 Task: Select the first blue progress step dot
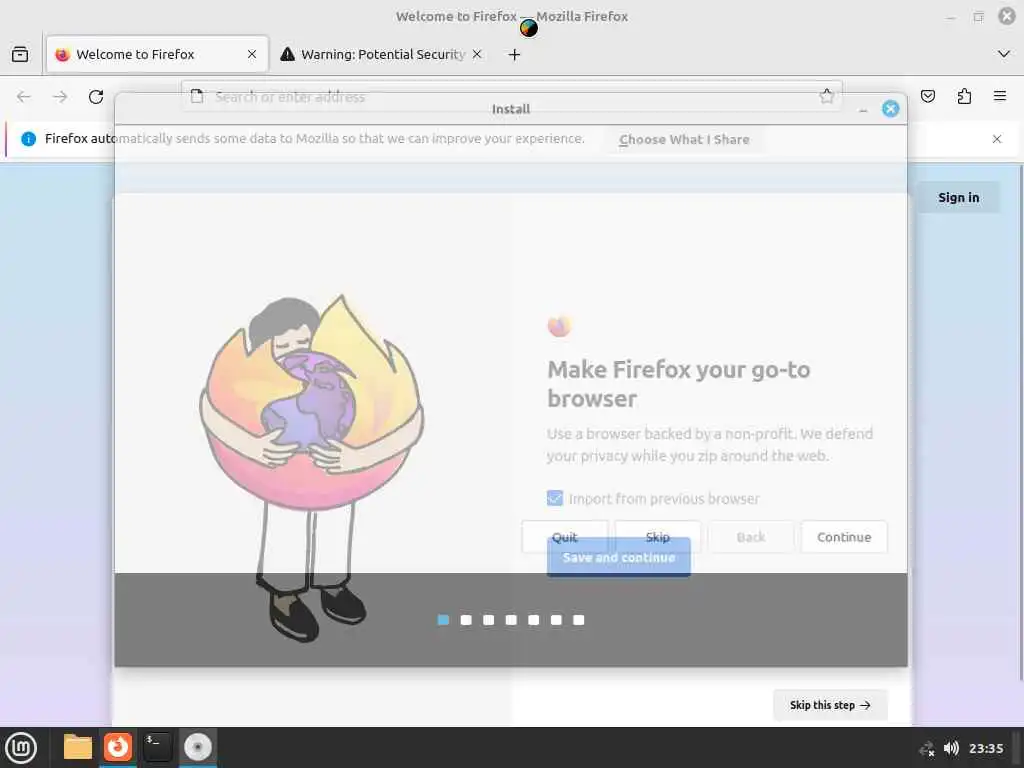pos(443,620)
